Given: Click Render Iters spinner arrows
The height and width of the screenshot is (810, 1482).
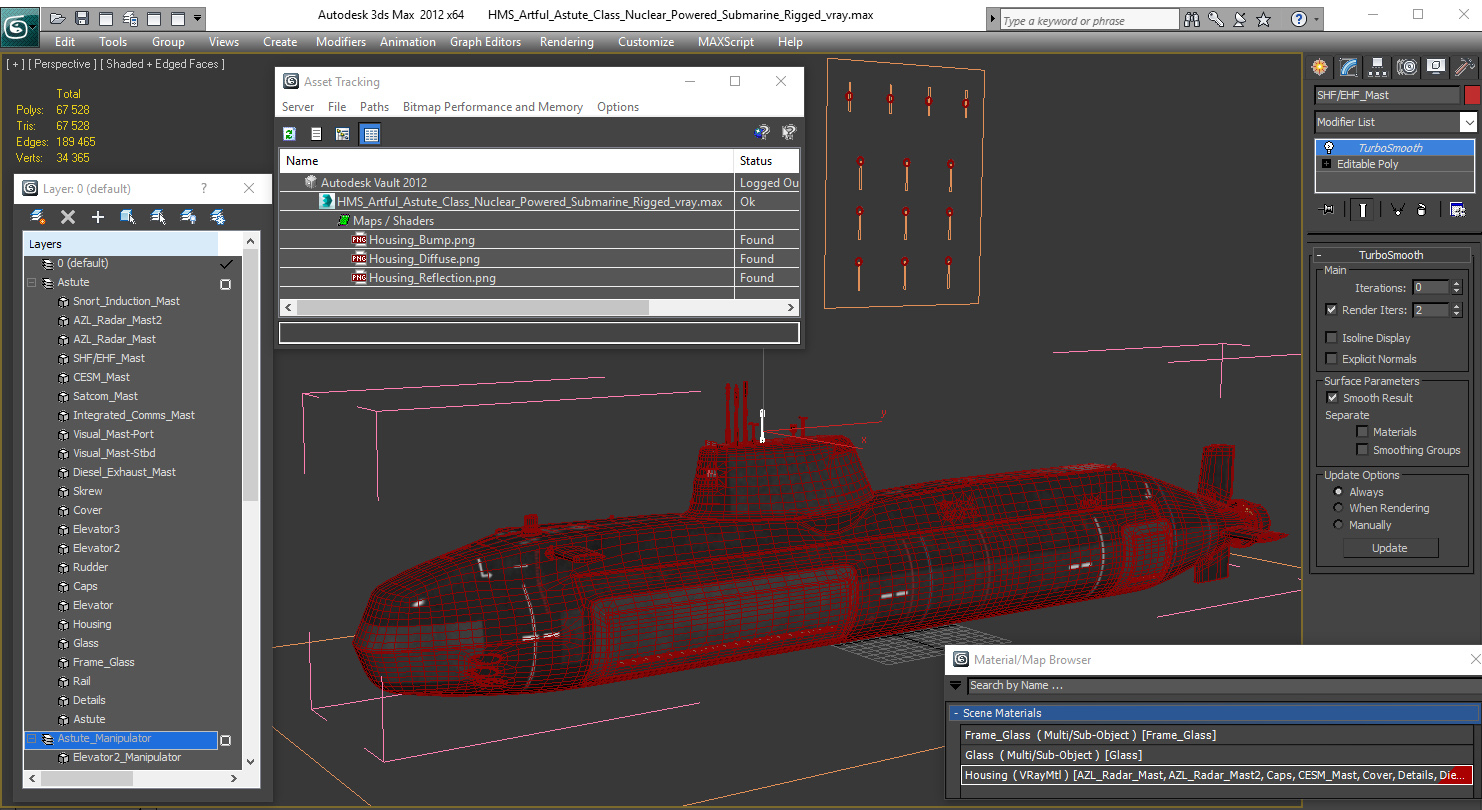Looking at the screenshot, I should [1456, 310].
